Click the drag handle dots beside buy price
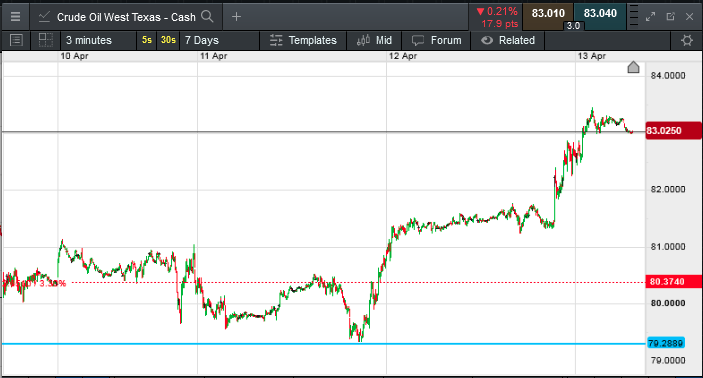This screenshot has width=703, height=378. click(633, 17)
